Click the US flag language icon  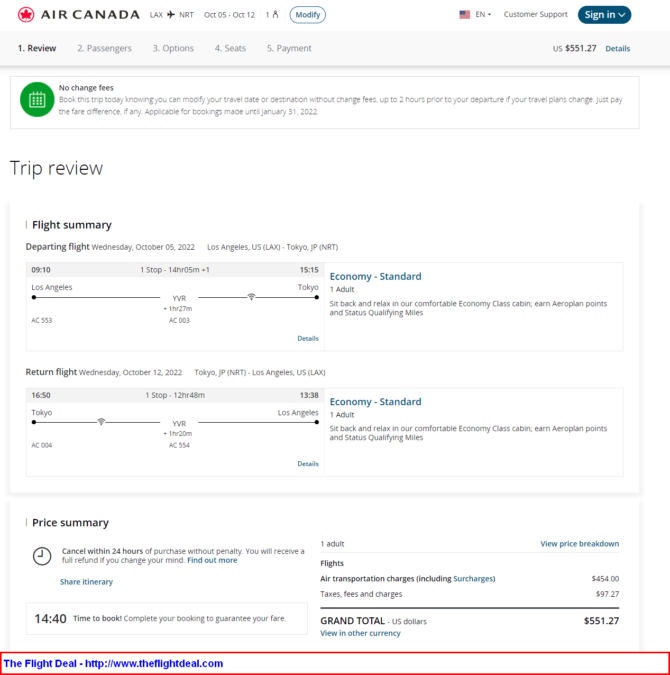[x=465, y=14]
